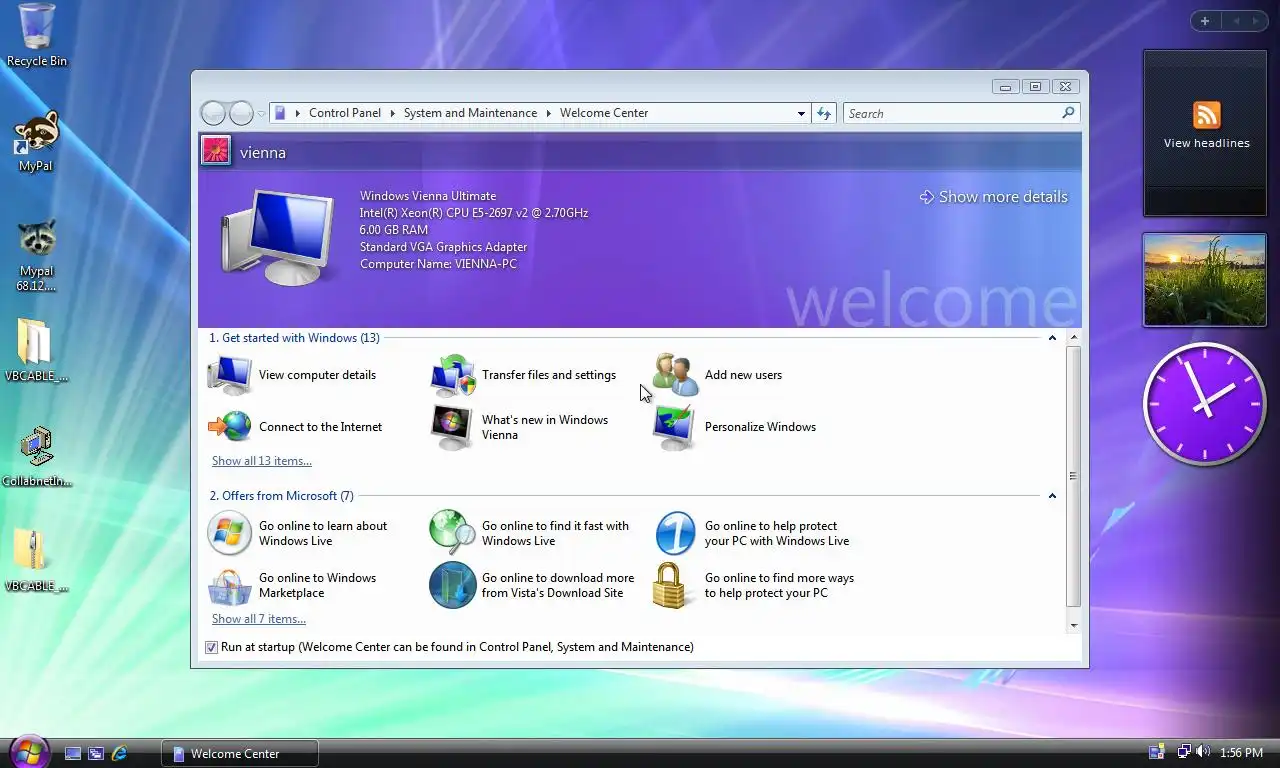Expand the arrow after System and Maintenance
This screenshot has width=1280, height=768.
(548, 113)
